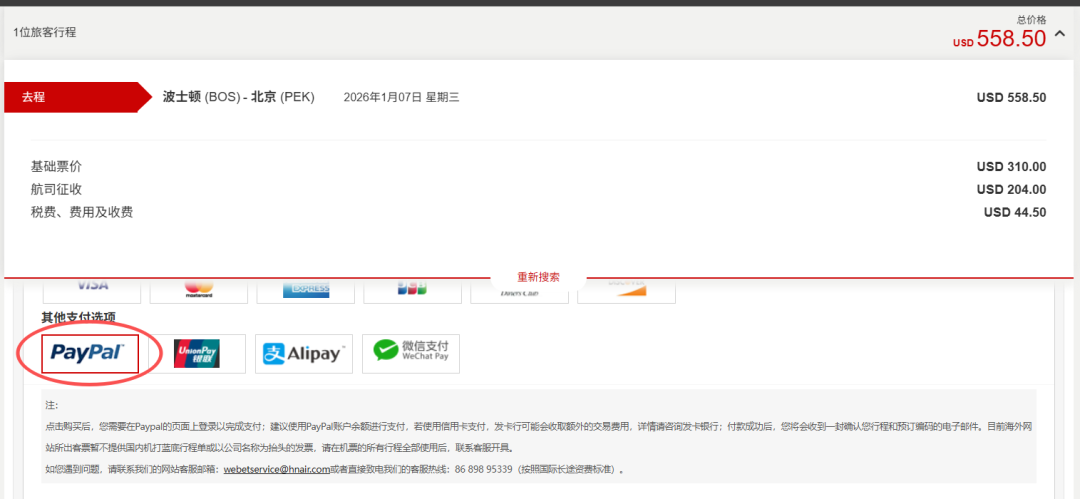Choose the Discover card option

click(626, 290)
